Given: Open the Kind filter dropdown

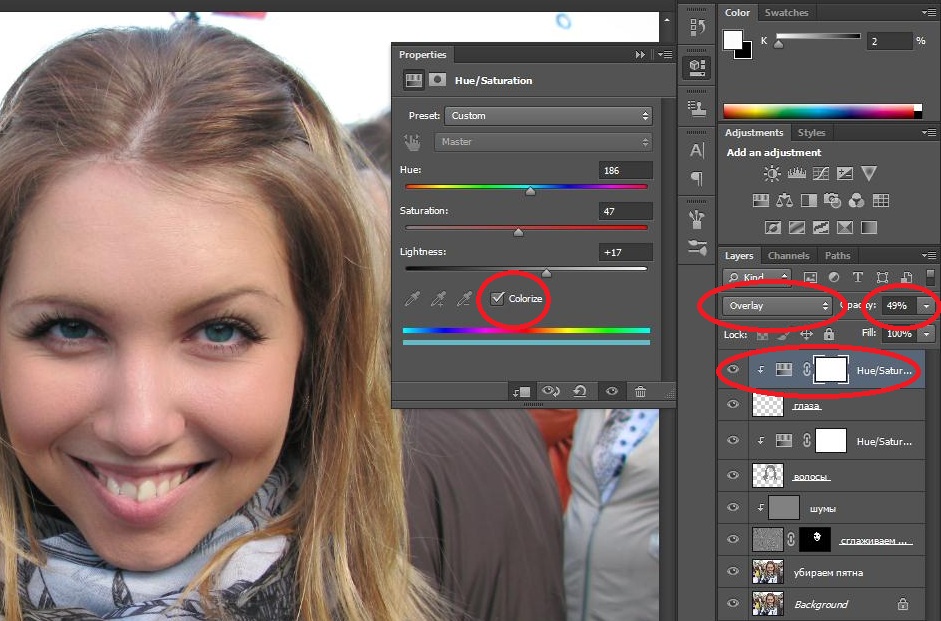Looking at the screenshot, I should tap(757, 277).
